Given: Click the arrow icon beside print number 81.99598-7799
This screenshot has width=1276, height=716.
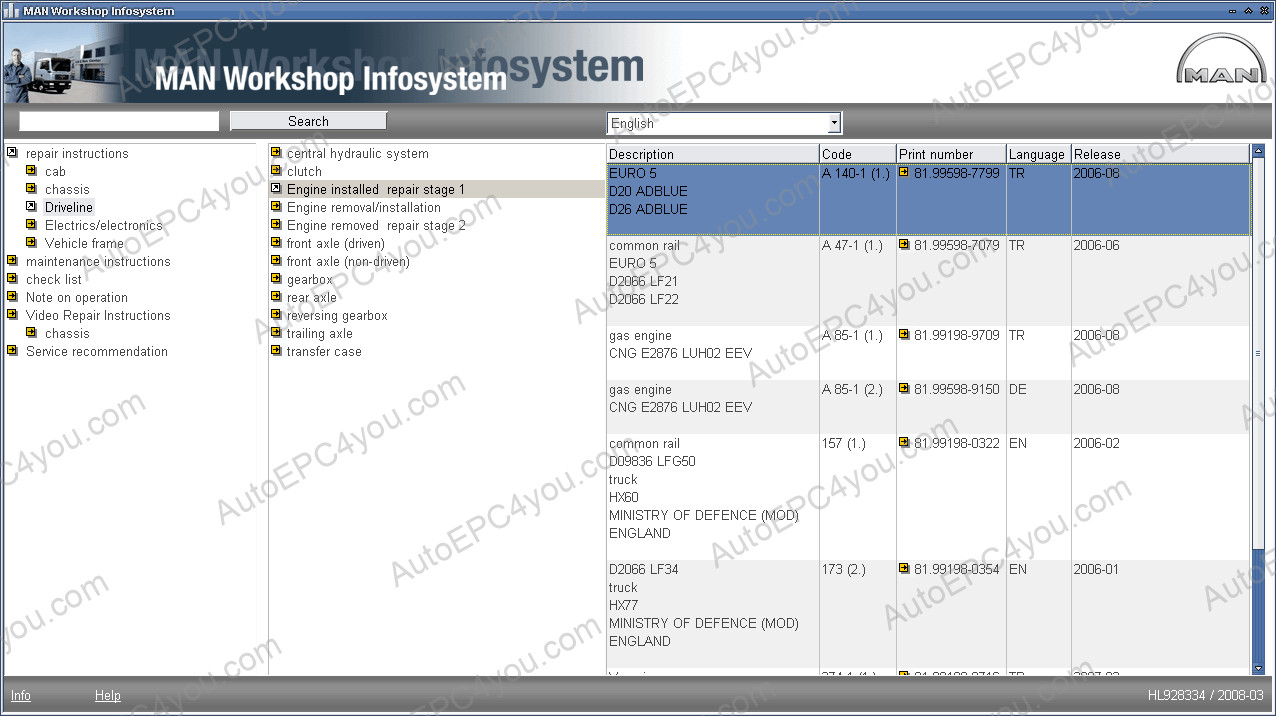Looking at the screenshot, I should click(904, 173).
